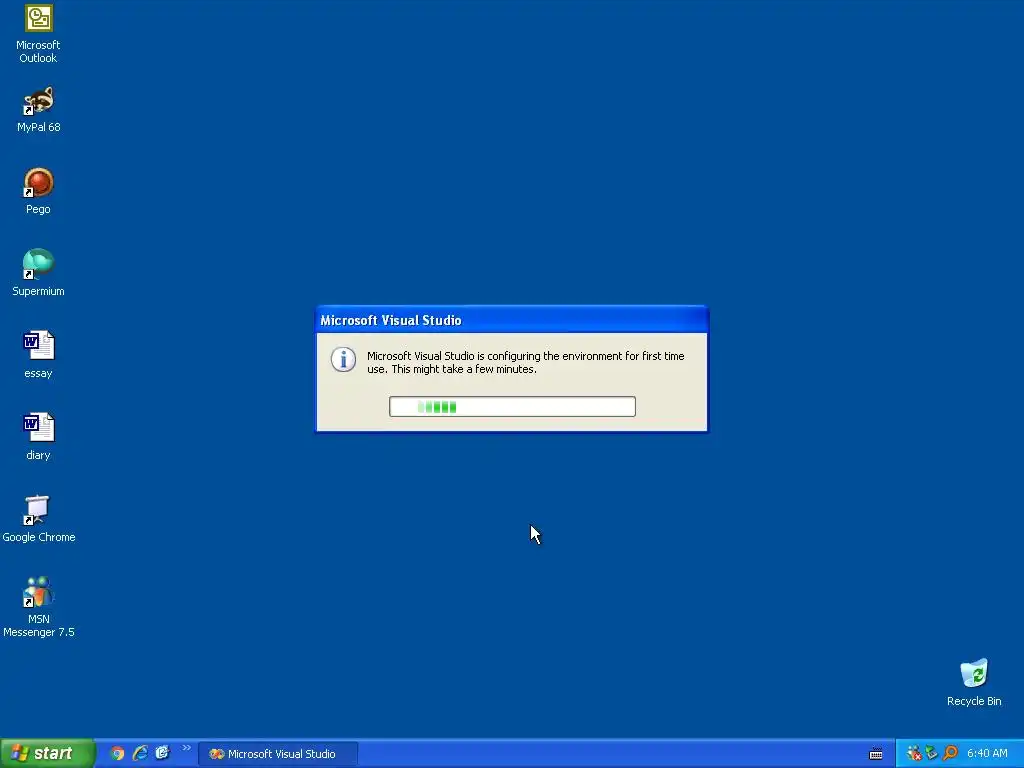Click the orange magnifier tray icon
The width and height of the screenshot is (1024, 768).
[950, 754]
